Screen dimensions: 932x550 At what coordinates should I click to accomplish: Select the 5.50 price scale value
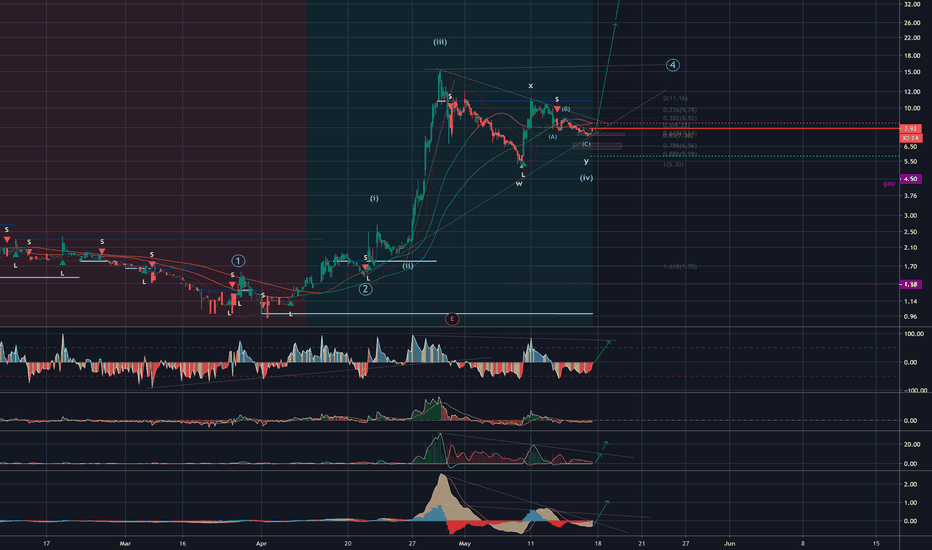[x=912, y=162]
